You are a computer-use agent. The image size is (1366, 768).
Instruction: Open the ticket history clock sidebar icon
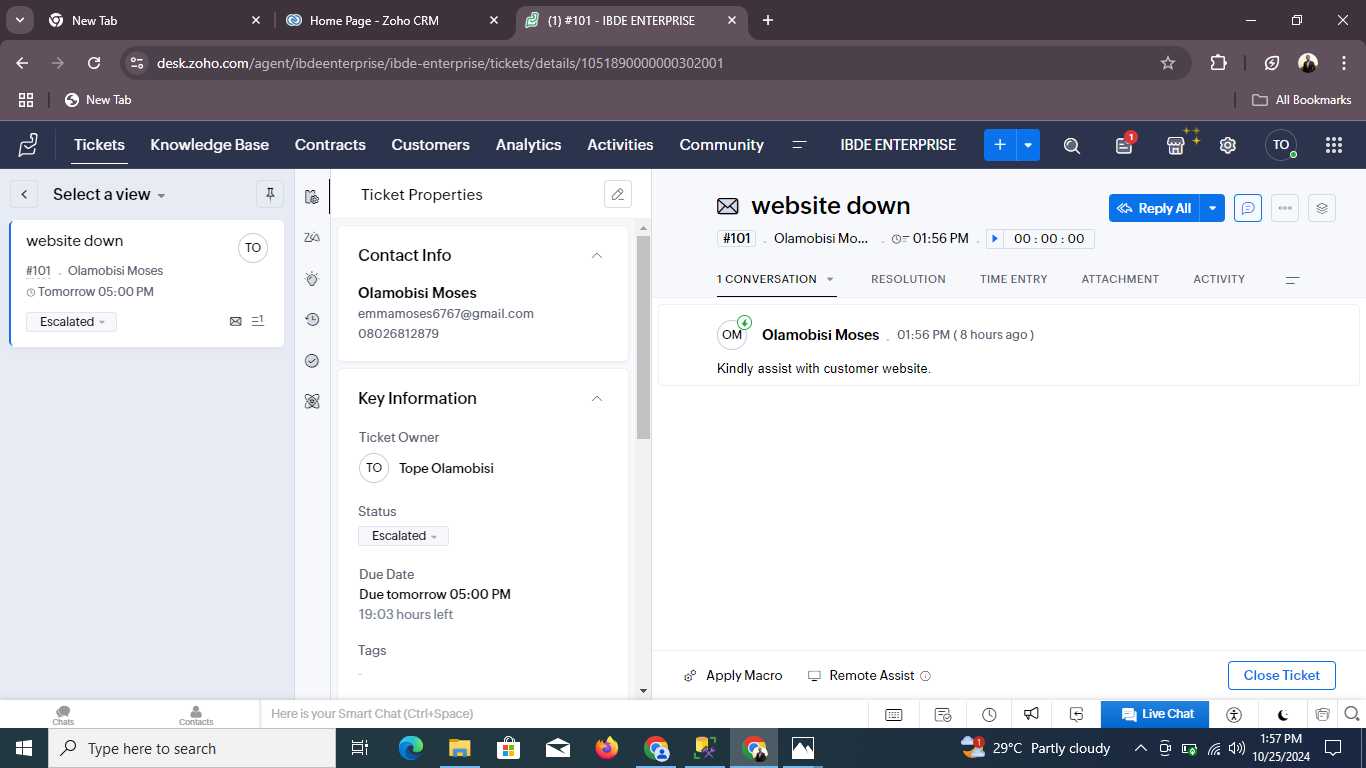(x=312, y=320)
